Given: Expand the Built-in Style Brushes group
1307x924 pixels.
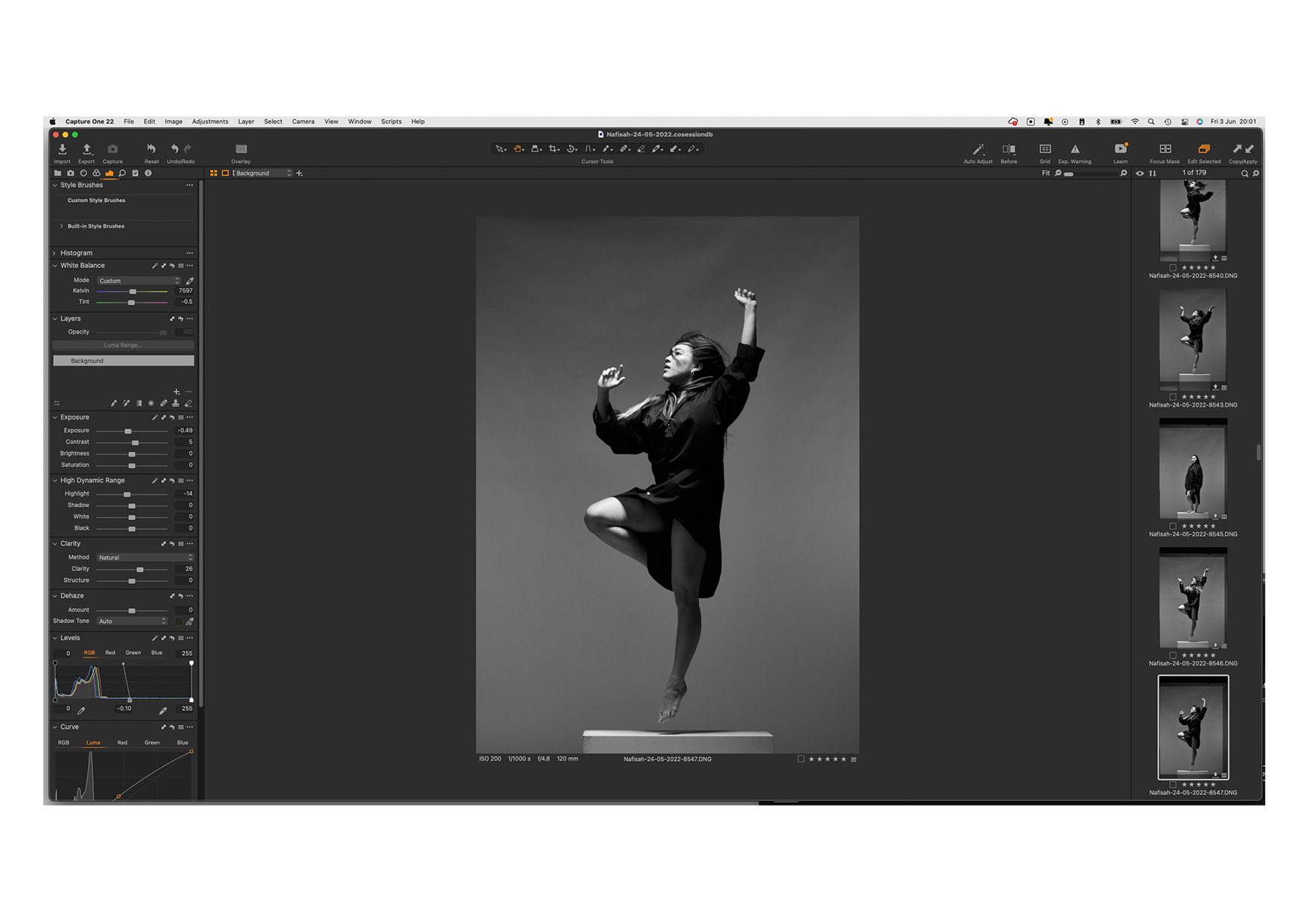Looking at the screenshot, I should click(x=61, y=226).
